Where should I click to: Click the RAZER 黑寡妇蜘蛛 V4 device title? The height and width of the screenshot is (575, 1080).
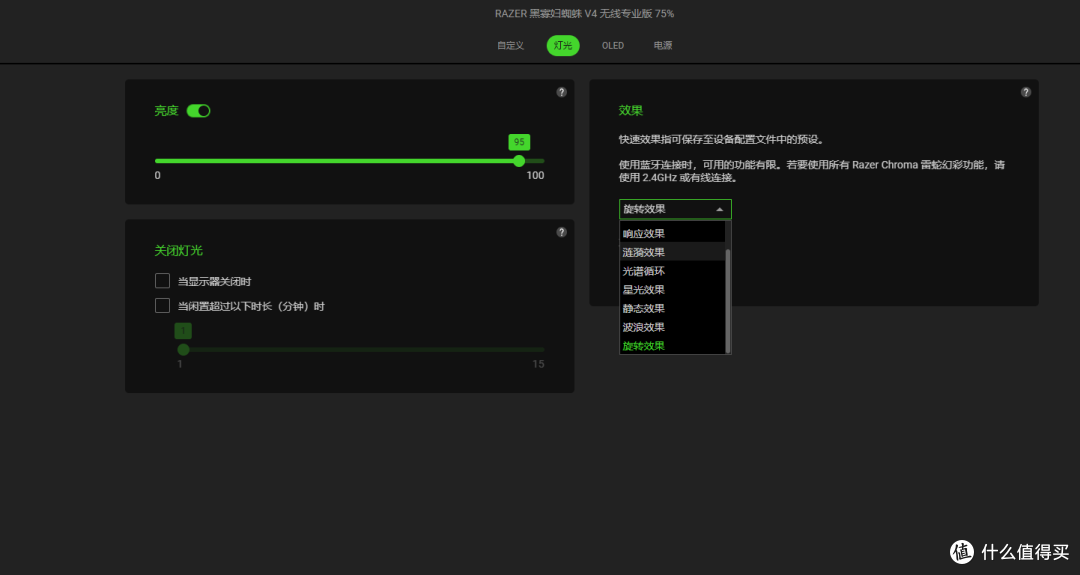(x=584, y=14)
